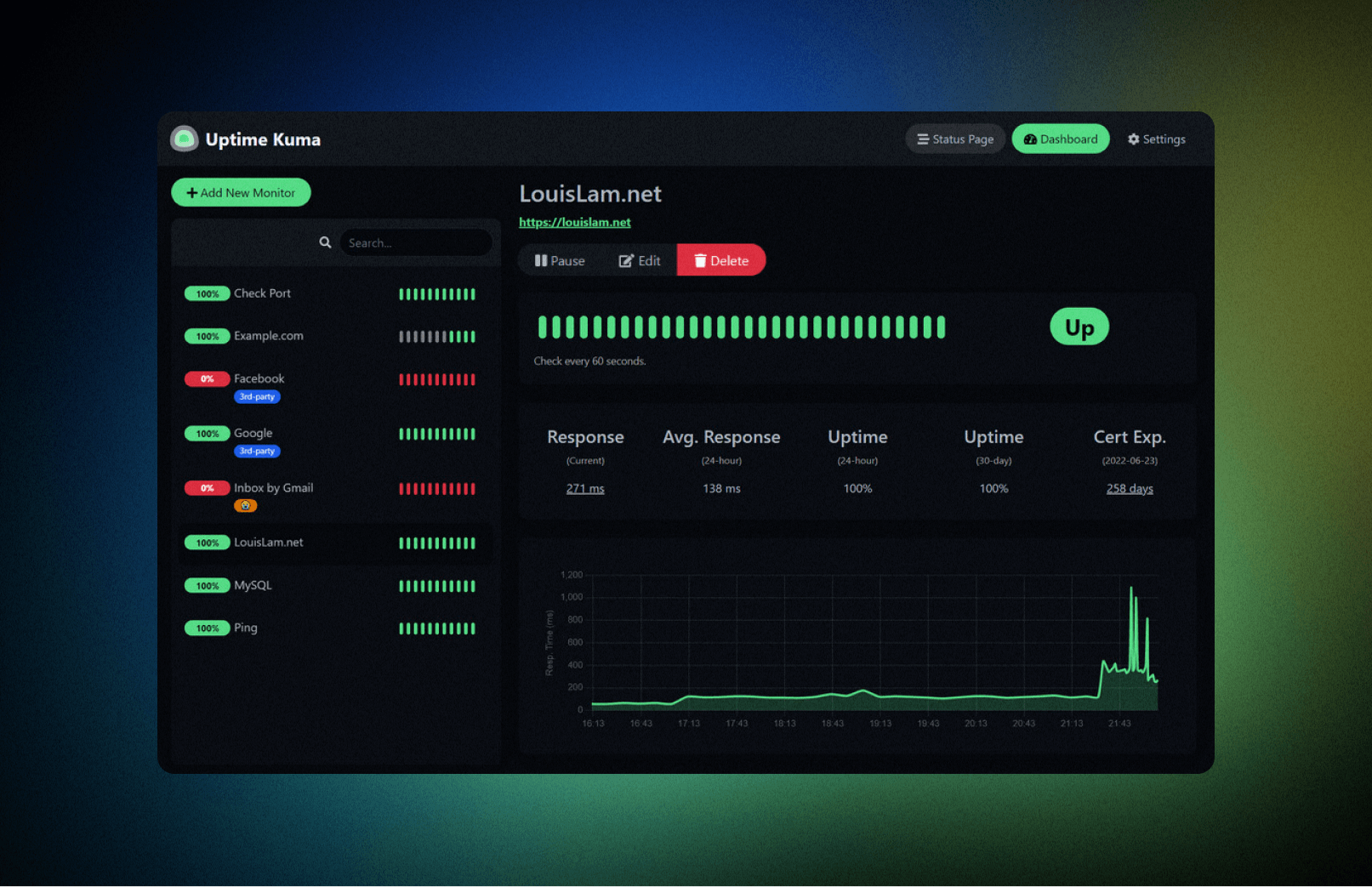This screenshot has width=1372, height=887.
Task: Click the search magnifier icon
Action: pos(325,242)
